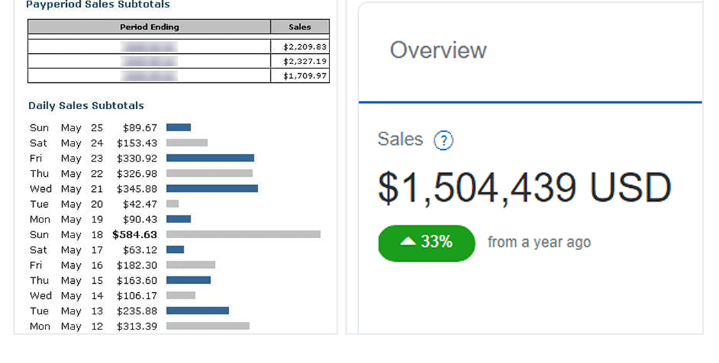Image resolution: width=719 pixels, height=363 pixels.
Task: Click the blue sales bar for May 21
Action: click(212, 188)
